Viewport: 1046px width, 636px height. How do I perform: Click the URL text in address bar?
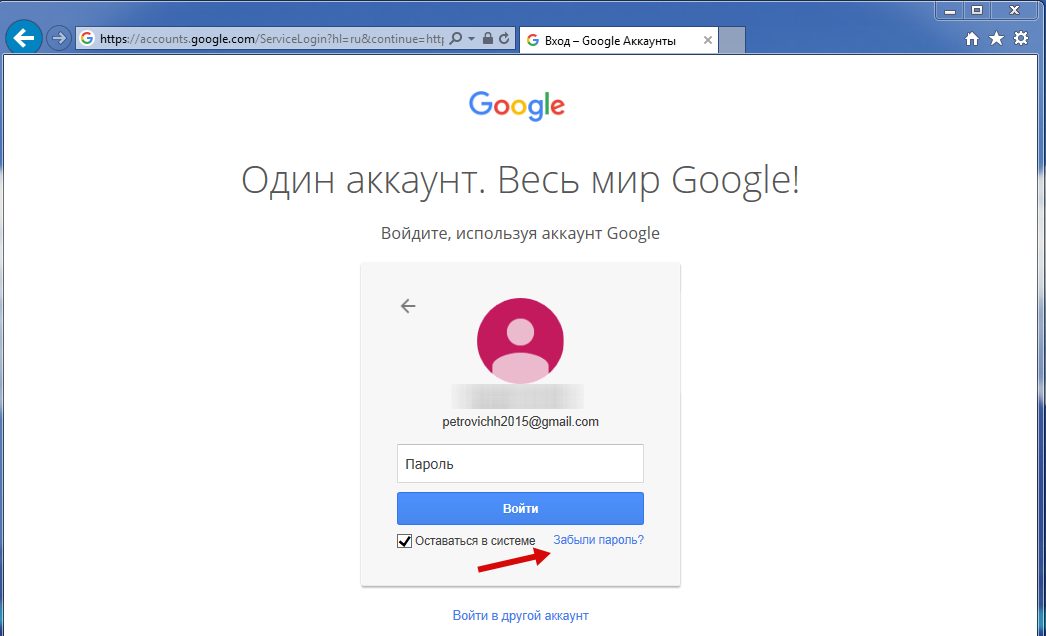(272, 39)
